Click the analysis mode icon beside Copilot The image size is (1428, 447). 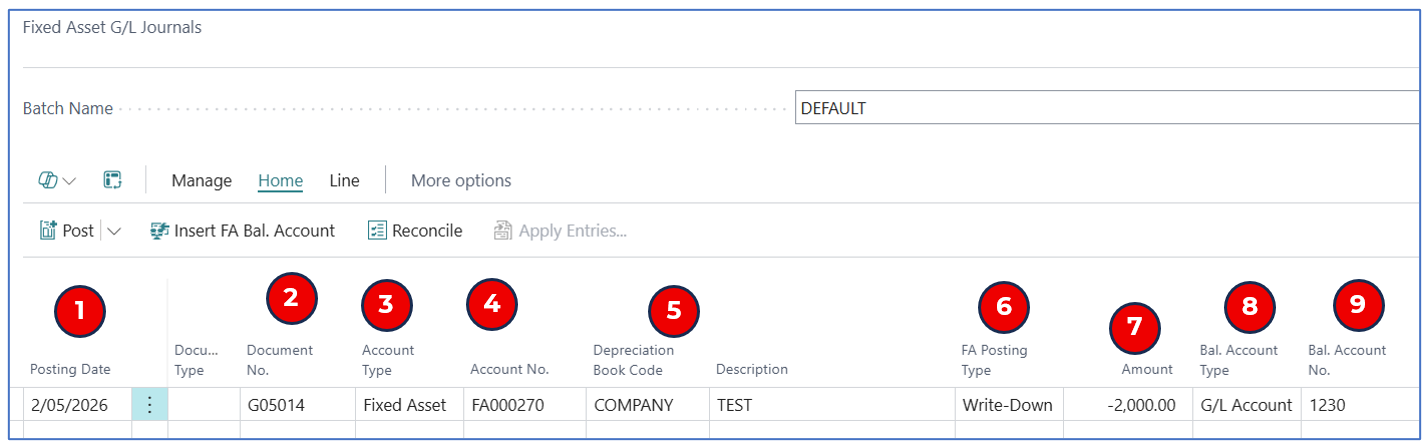click(112, 181)
